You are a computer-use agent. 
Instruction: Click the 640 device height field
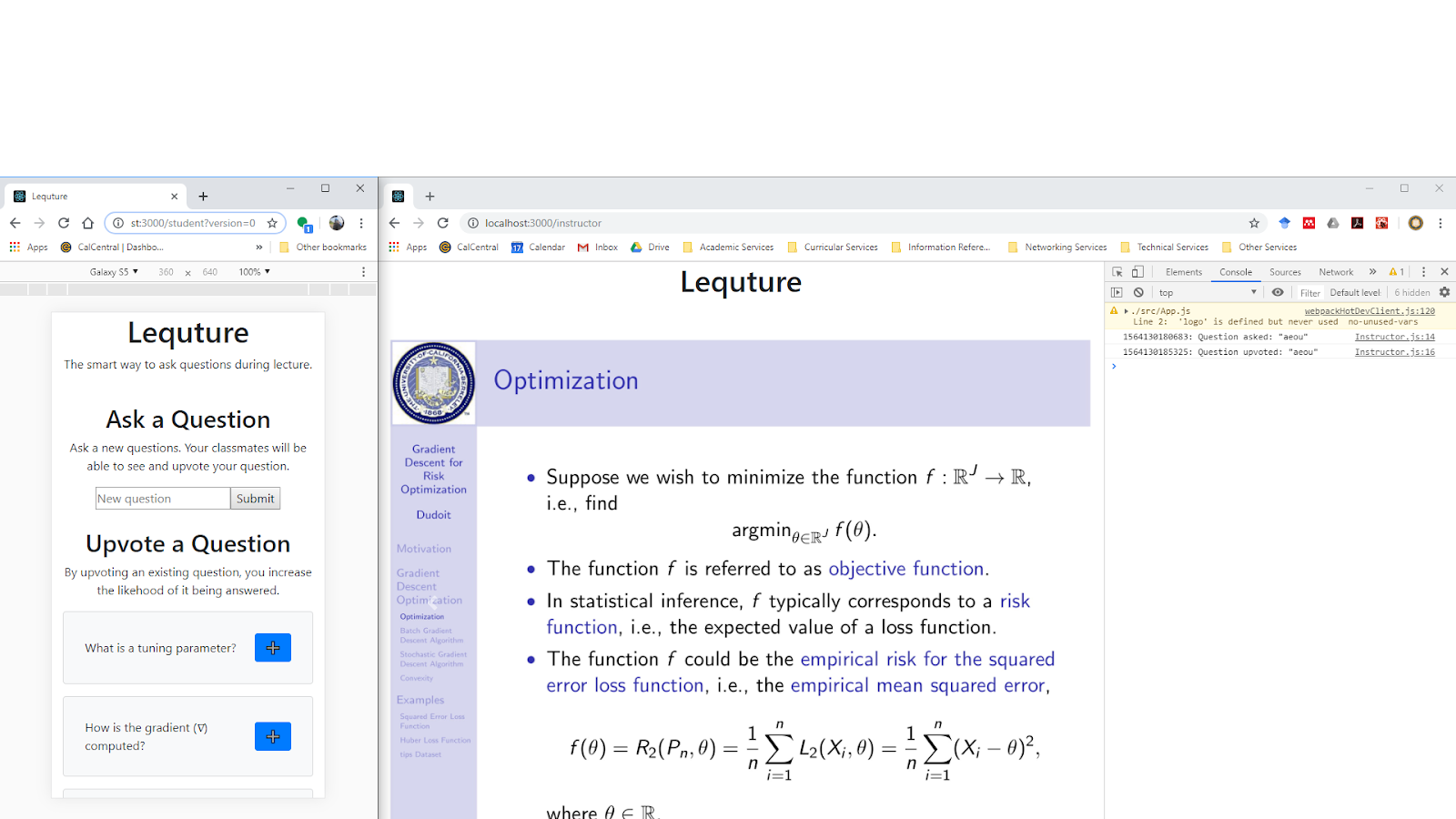[x=209, y=272]
